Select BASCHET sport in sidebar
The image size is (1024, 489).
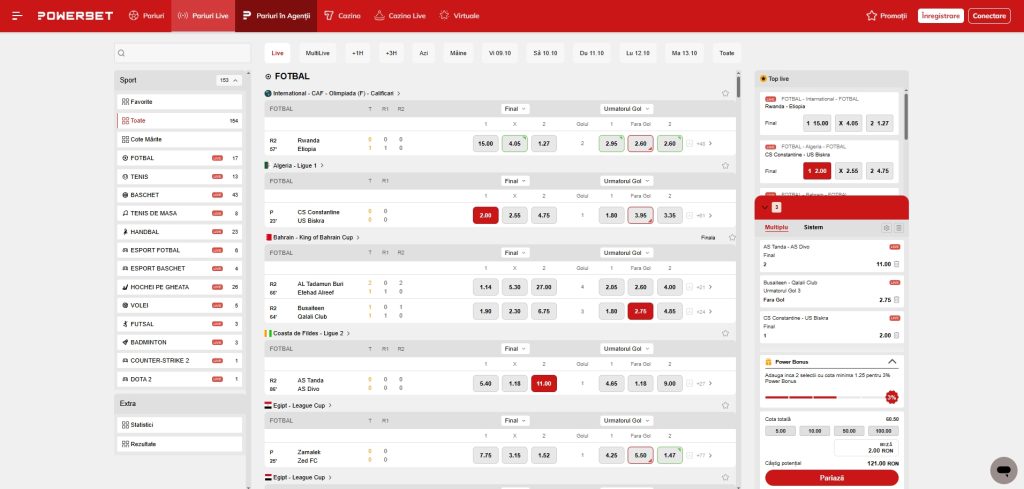180,195
